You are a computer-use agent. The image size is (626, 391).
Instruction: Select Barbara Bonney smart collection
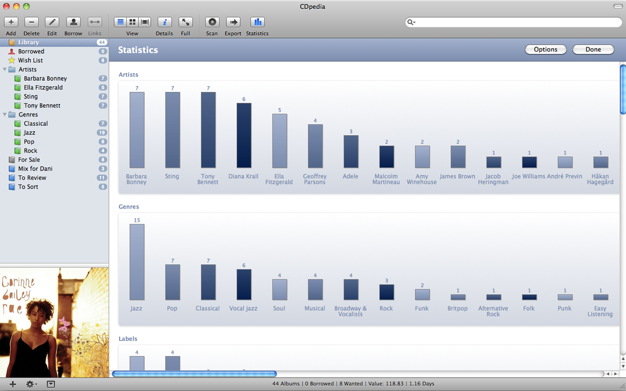pos(54,79)
